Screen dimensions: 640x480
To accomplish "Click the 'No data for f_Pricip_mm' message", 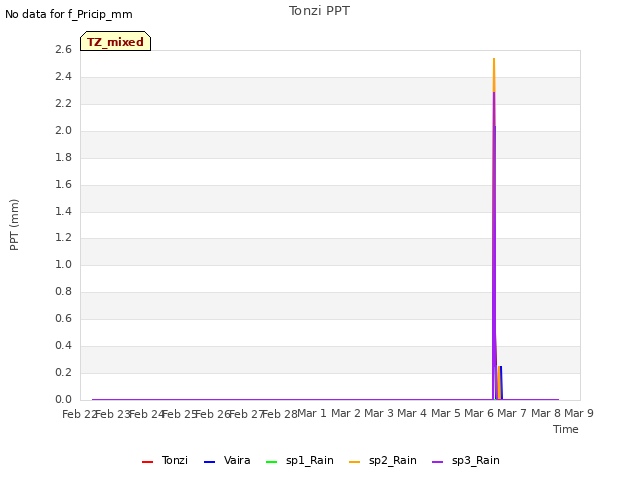I will (69, 14).
